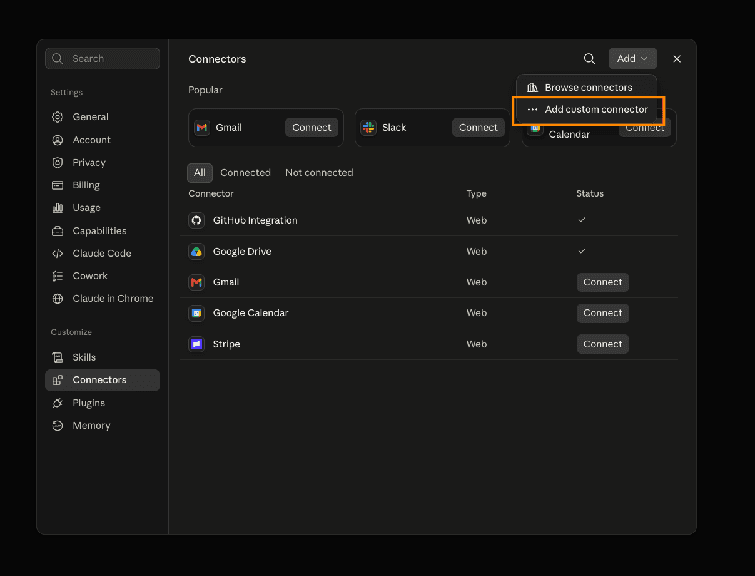This screenshot has width=755, height=576.
Task: Connect Stripe in the connector table
Action: click(603, 344)
